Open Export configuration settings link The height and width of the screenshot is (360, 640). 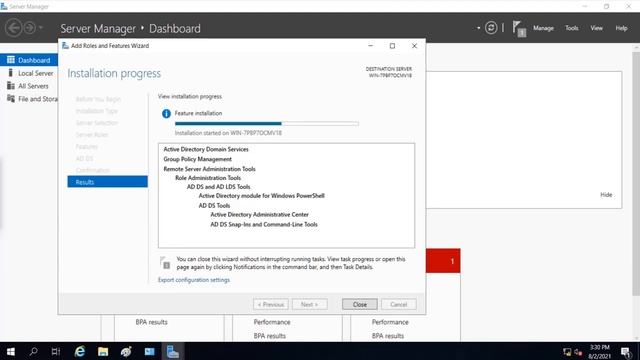point(193,280)
